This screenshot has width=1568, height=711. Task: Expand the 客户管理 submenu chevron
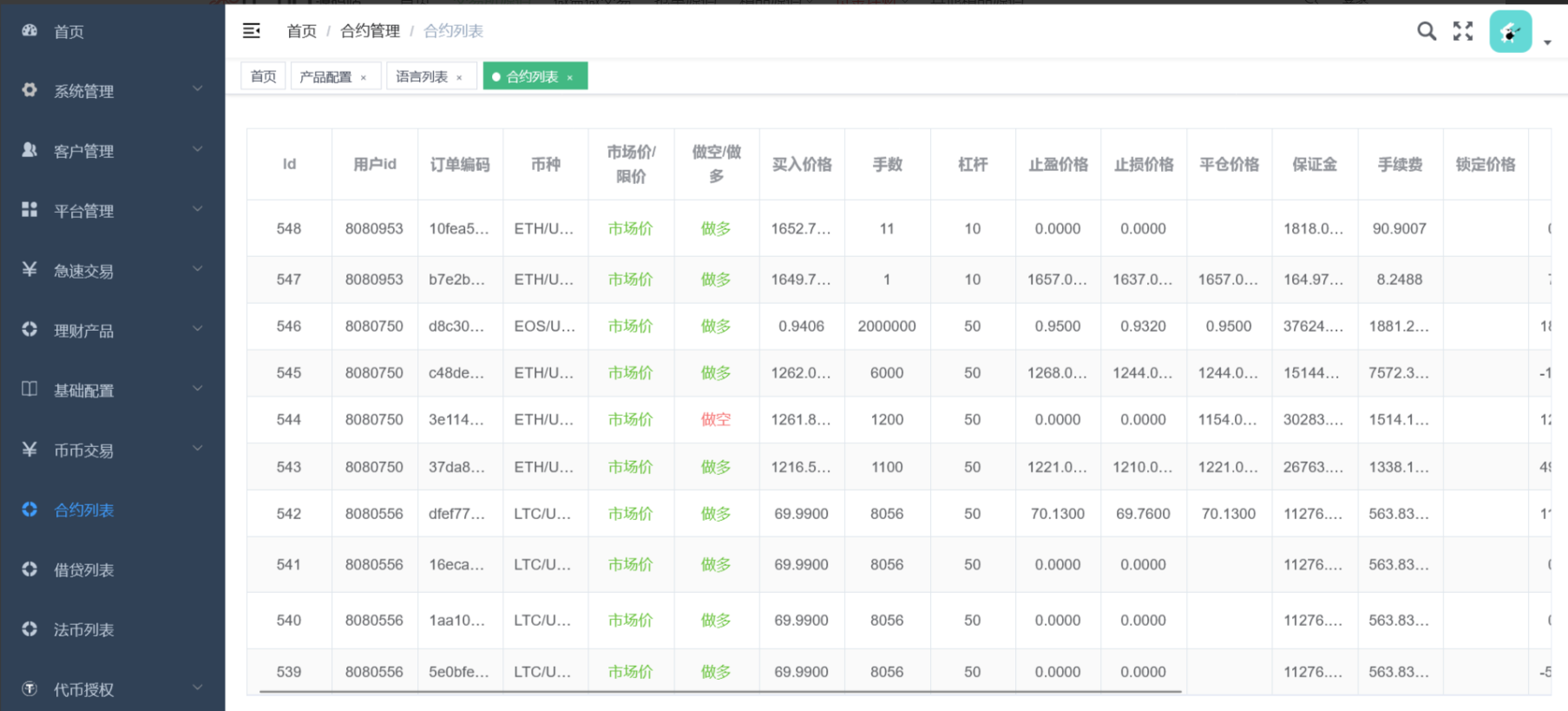(198, 149)
